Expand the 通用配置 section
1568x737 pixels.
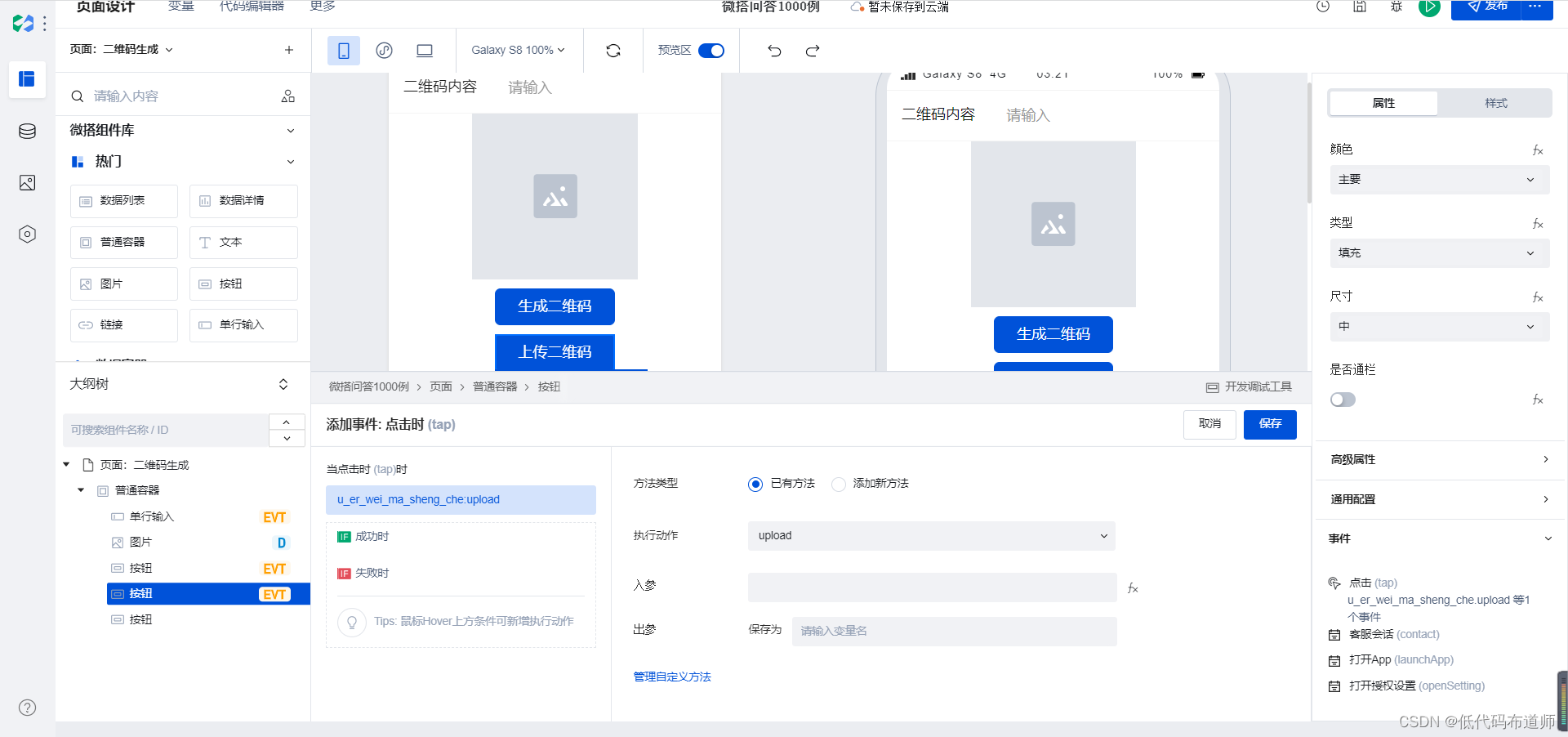coord(1439,499)
